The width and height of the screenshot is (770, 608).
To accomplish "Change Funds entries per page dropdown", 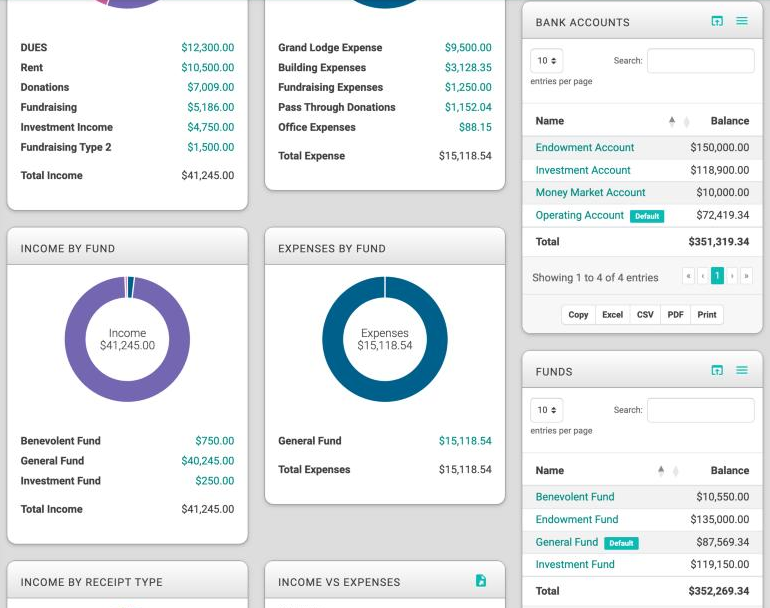I will [547, 410].
